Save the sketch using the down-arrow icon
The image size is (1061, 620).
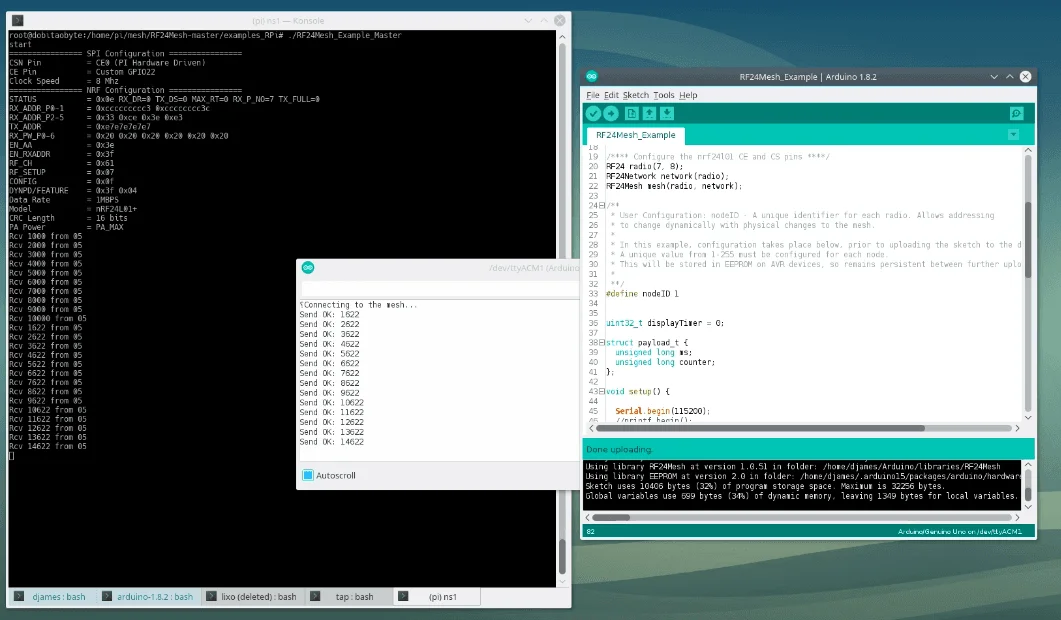(x=667, y=114)
